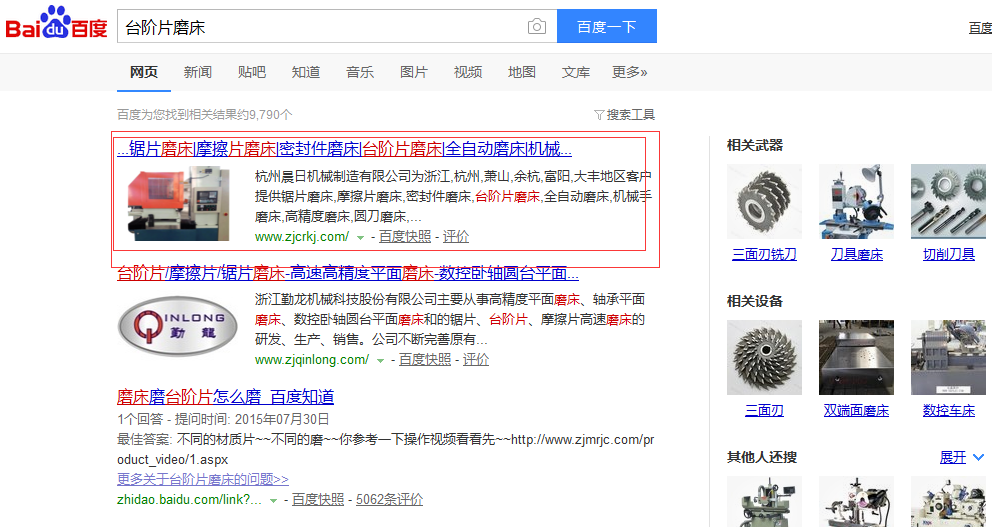992x527 pixels.
Task: Open 搜索工具 filter options
Action: tap(625, 115)
